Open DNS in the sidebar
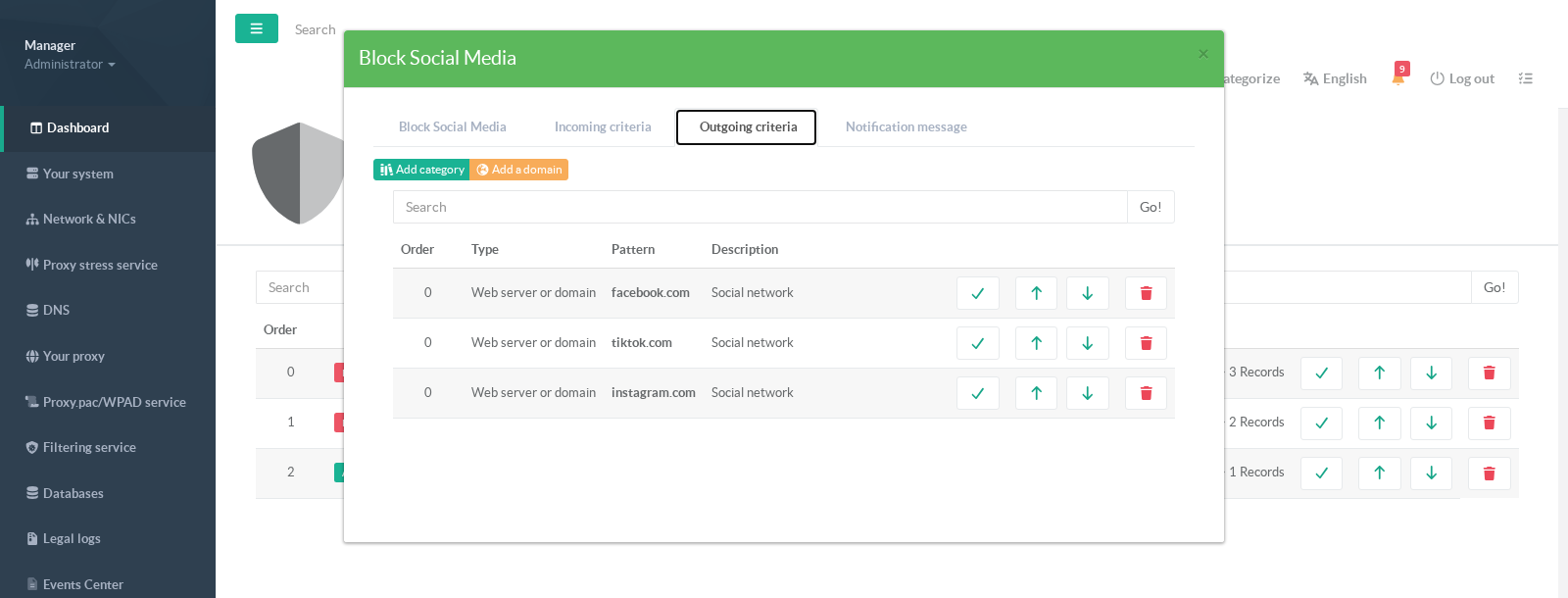Screen dimensions: 1568x598 tap(108, 310)
